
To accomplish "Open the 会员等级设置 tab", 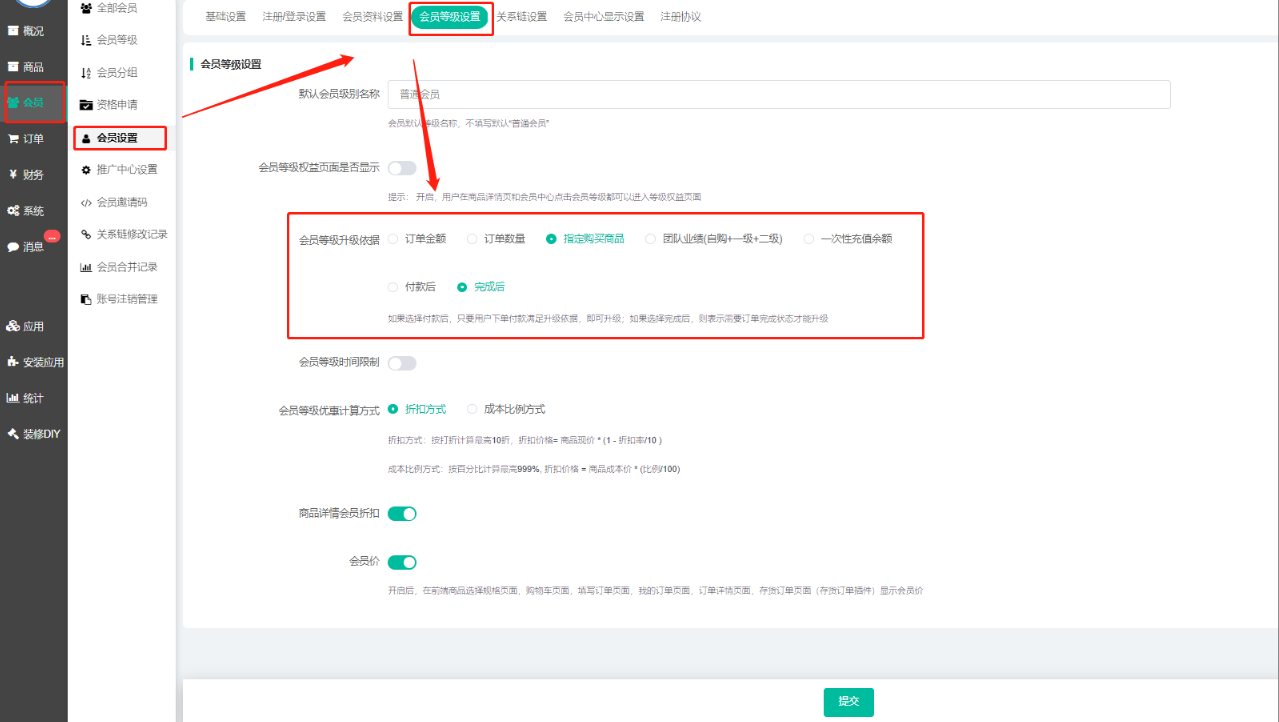I will click(450, 17).
